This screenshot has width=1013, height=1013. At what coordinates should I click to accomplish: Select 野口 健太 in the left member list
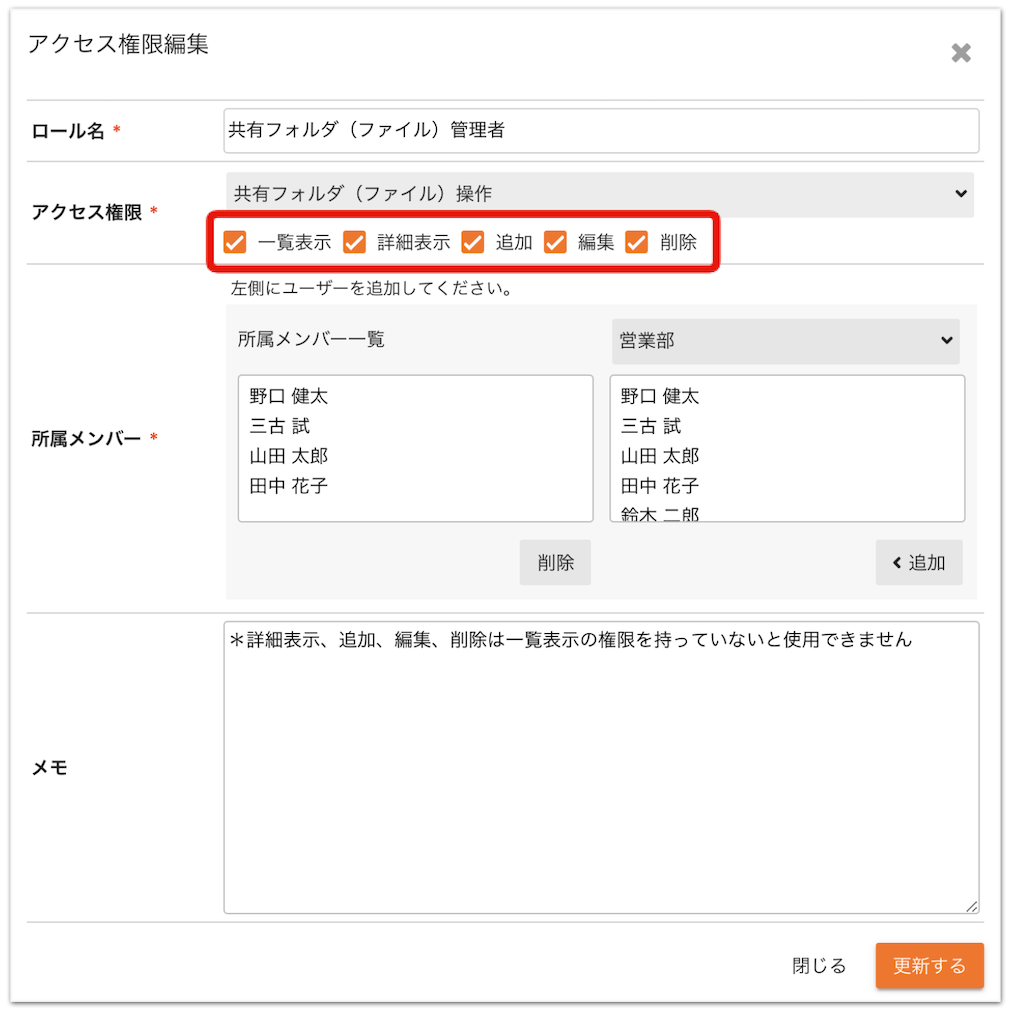[x=289, y=396]
